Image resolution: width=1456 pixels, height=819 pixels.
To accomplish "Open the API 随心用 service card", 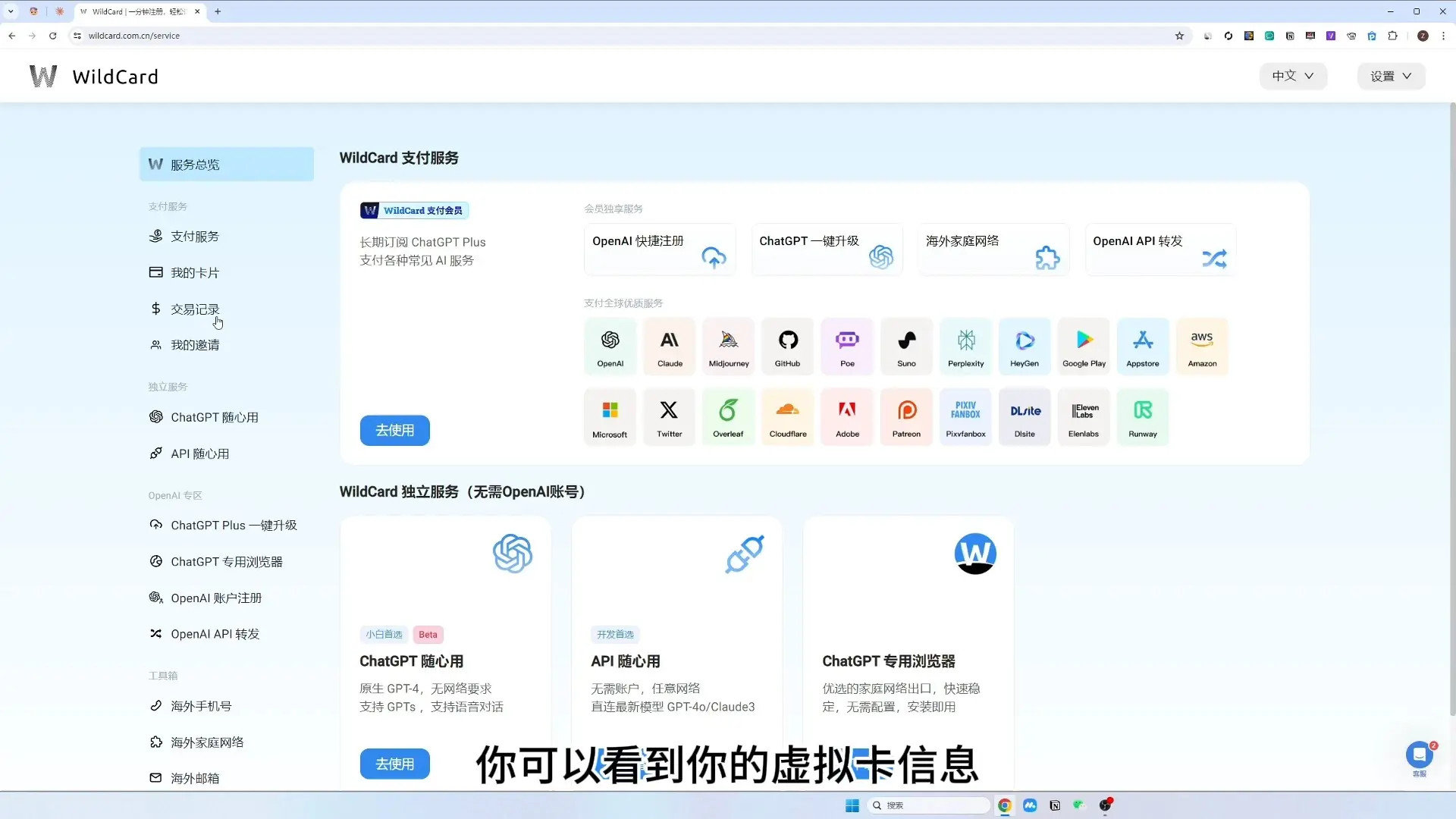I will click(676, 654).
